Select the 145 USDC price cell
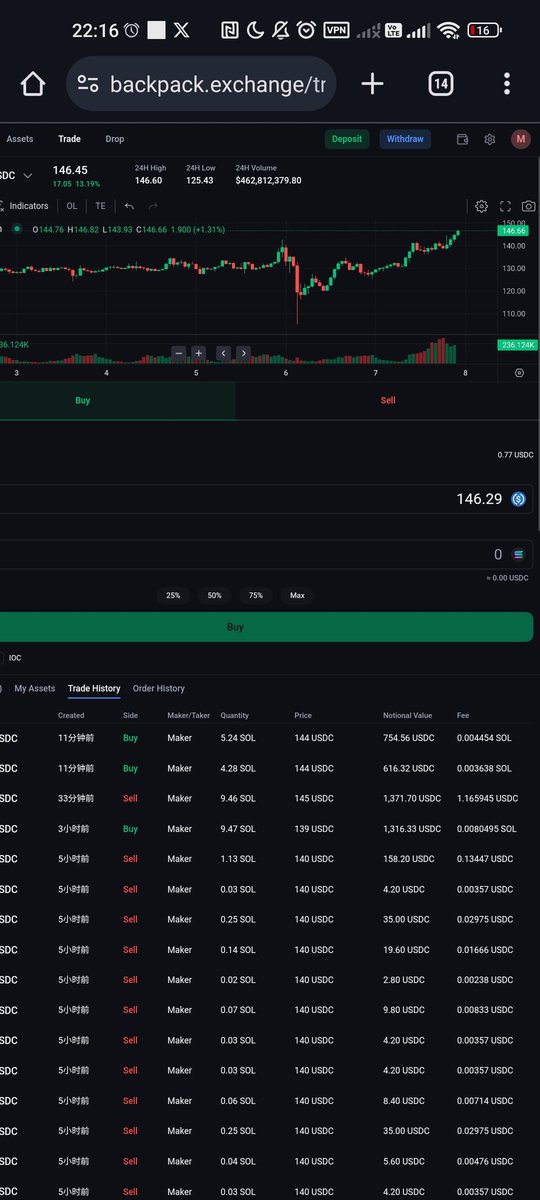The height and width of the screenshot is (1200, 540). pos(313,799)
